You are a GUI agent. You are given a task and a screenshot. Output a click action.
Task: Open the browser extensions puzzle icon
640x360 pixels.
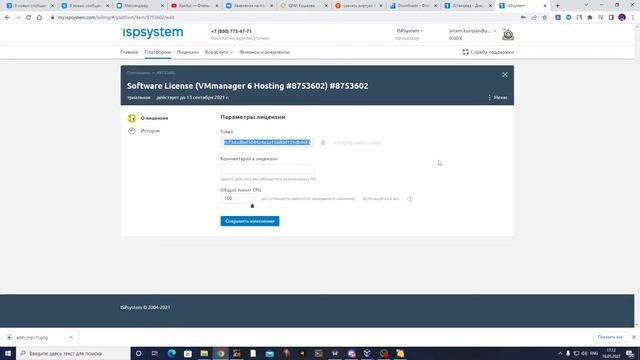tap(590, 18)
